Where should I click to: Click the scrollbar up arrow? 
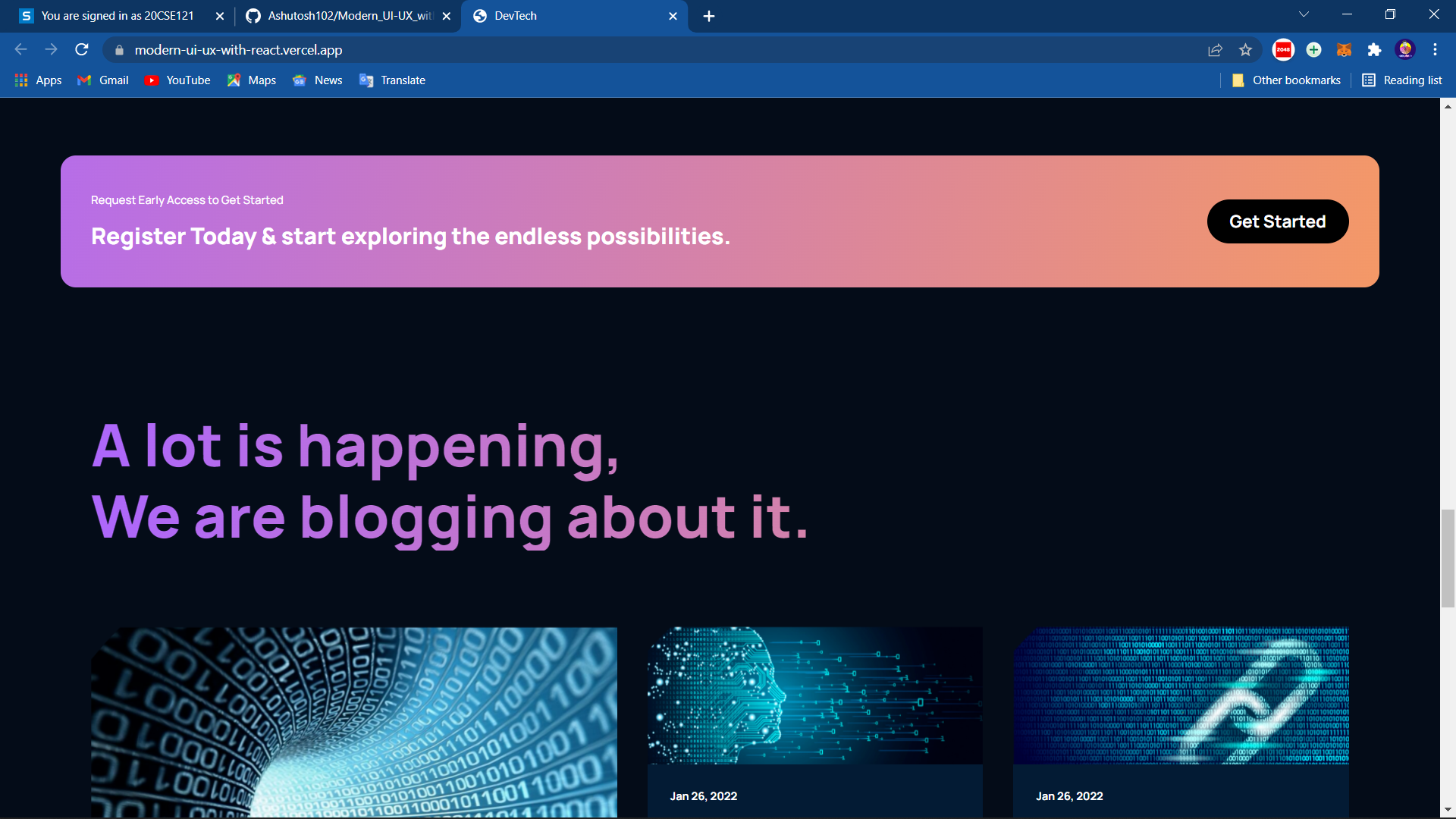[1448, 107]
